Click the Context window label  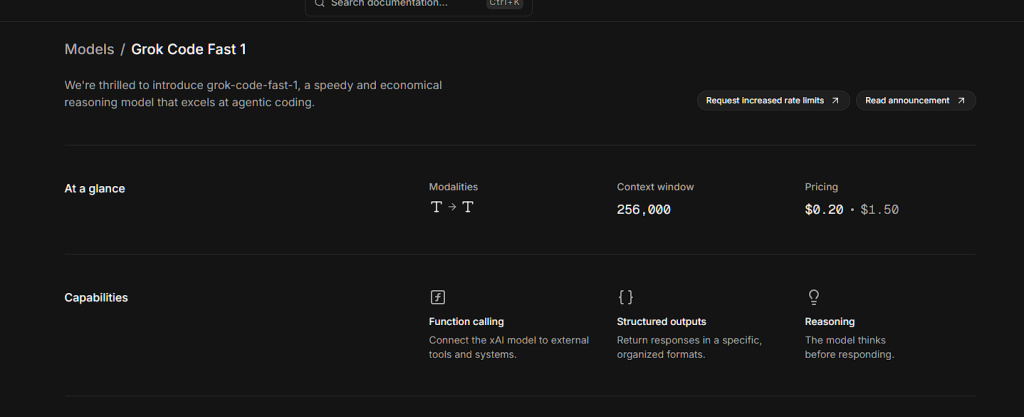point(656,187)
